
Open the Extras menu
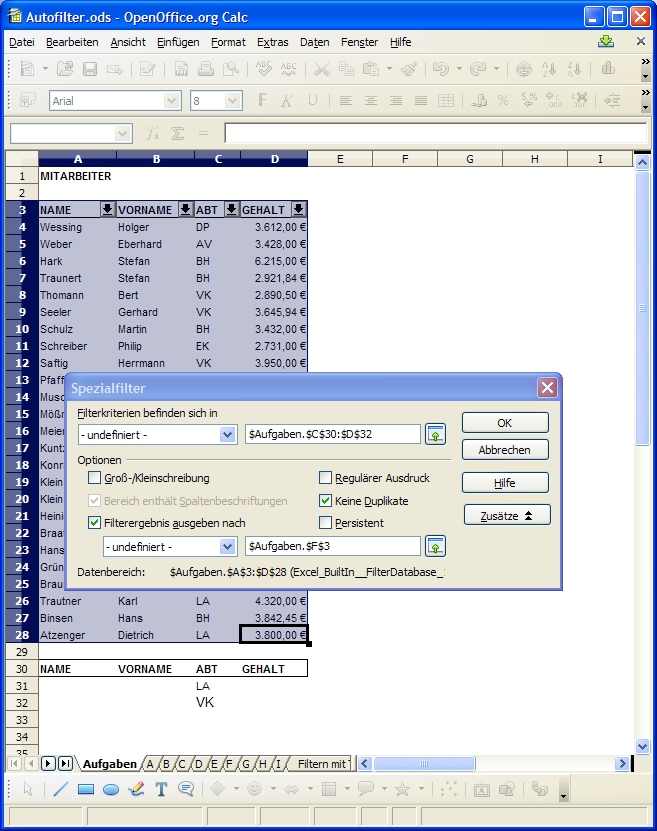pos(272,42)
